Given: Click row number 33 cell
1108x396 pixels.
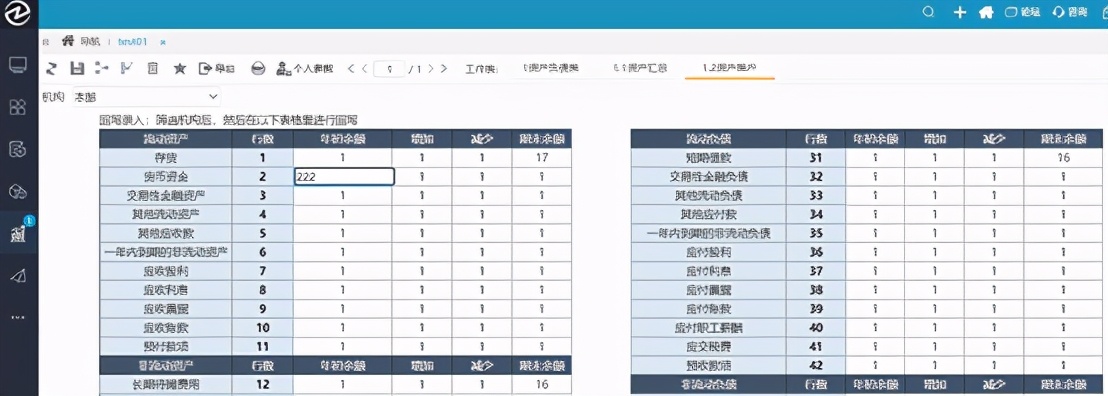Looking at the screenshot, I should (x=815, y=195).
